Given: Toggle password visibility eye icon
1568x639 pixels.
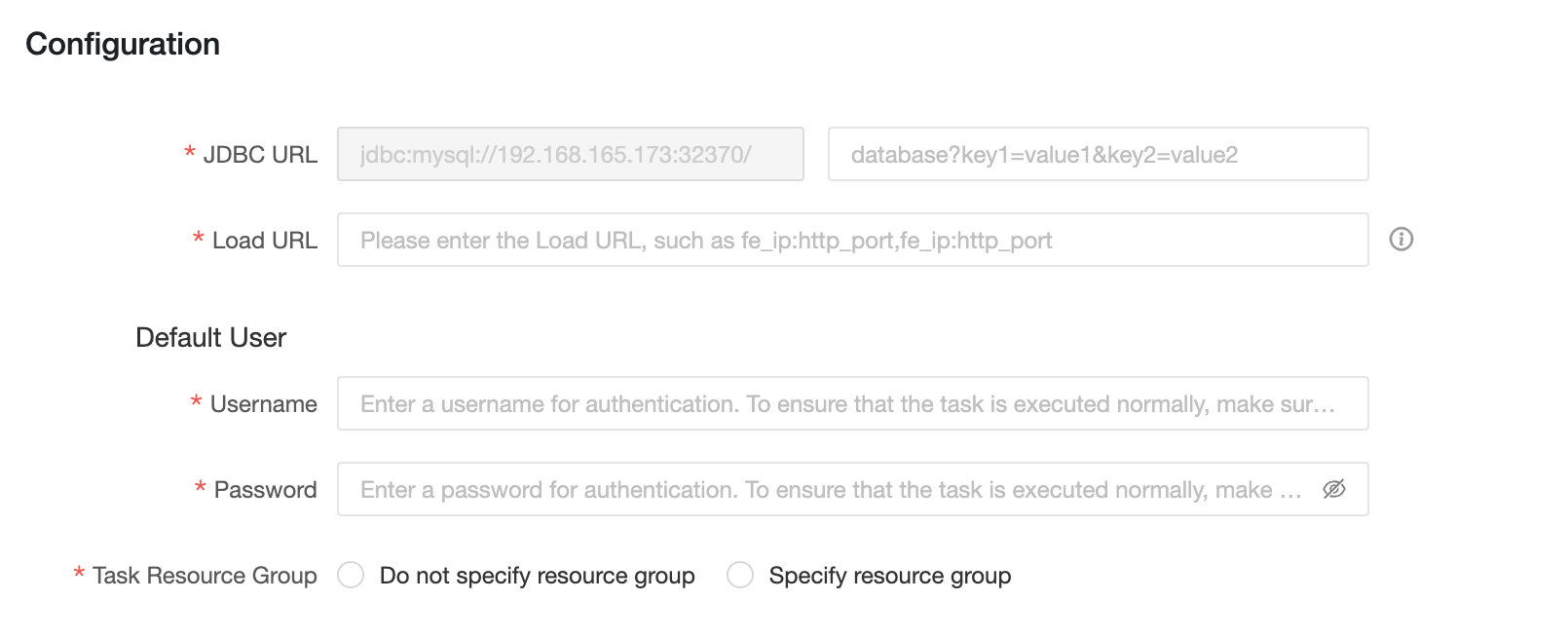Looking at the screenshot, I should pos(1333,489).
